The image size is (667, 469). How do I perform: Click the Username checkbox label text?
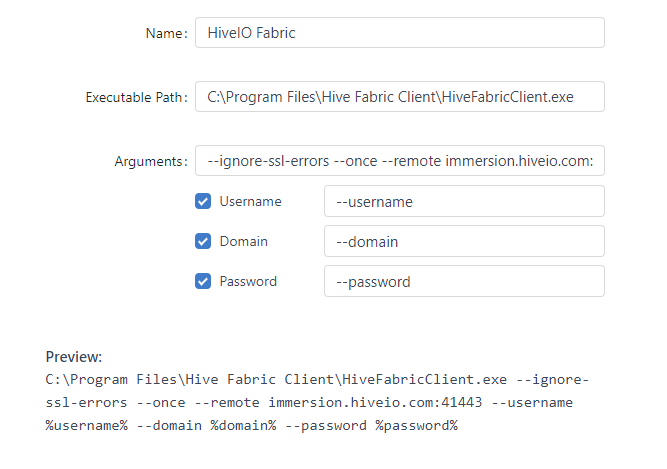tap(250, 201)
